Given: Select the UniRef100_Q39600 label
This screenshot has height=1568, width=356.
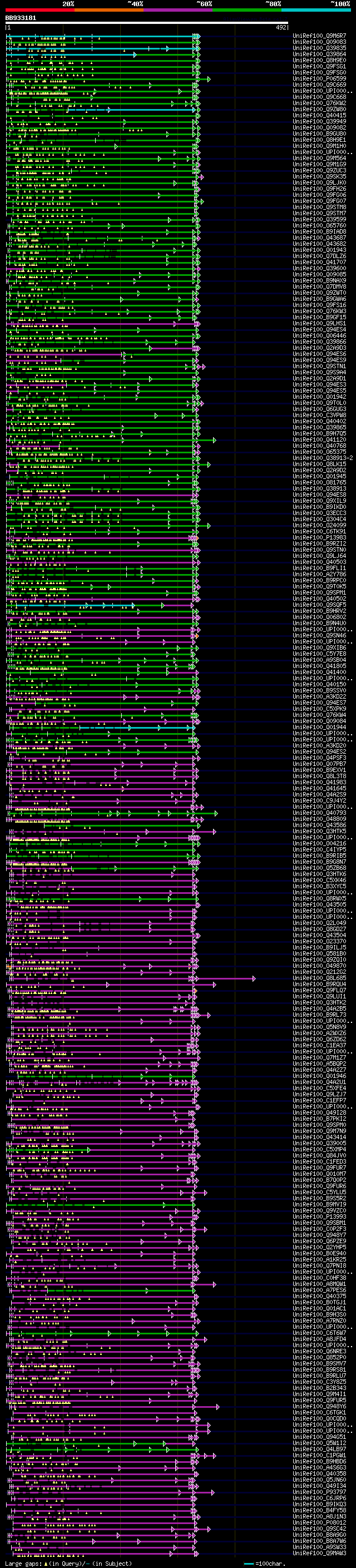Looking at the screenshot, I should point(319,269).
